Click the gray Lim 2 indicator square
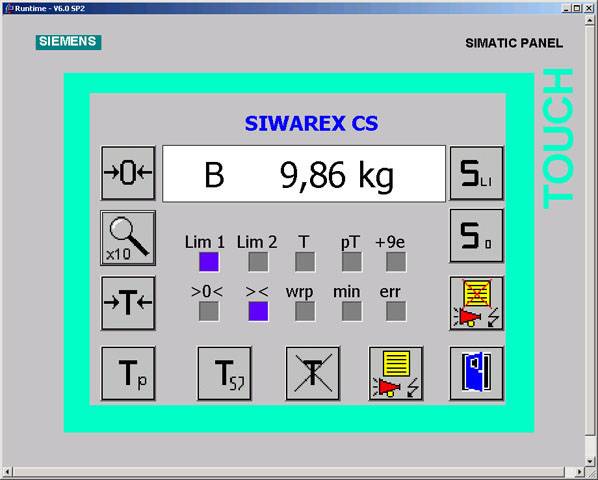Screen dimensions: 598x480 click(258, 262)
